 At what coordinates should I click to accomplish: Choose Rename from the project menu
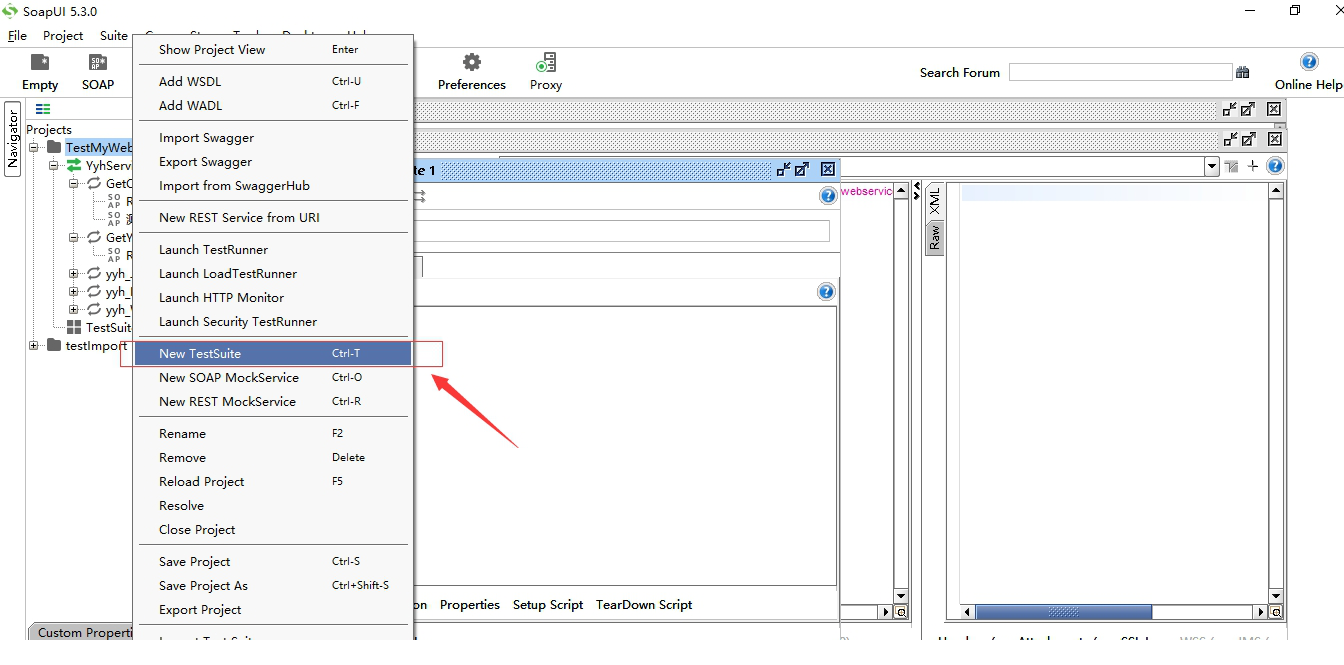[272, 433]
